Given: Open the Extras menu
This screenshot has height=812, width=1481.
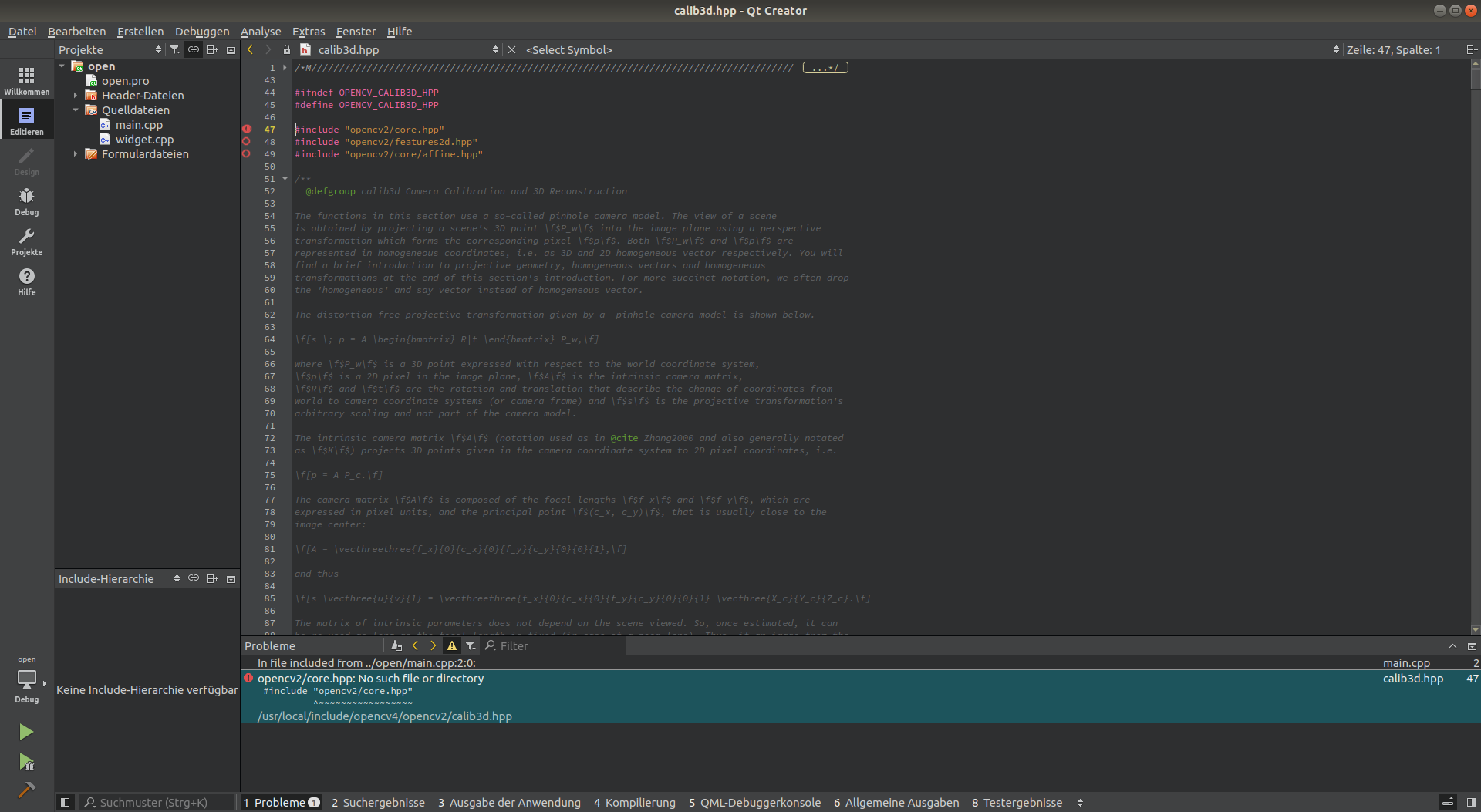Looking at the screenshot, I should [309, 32].
